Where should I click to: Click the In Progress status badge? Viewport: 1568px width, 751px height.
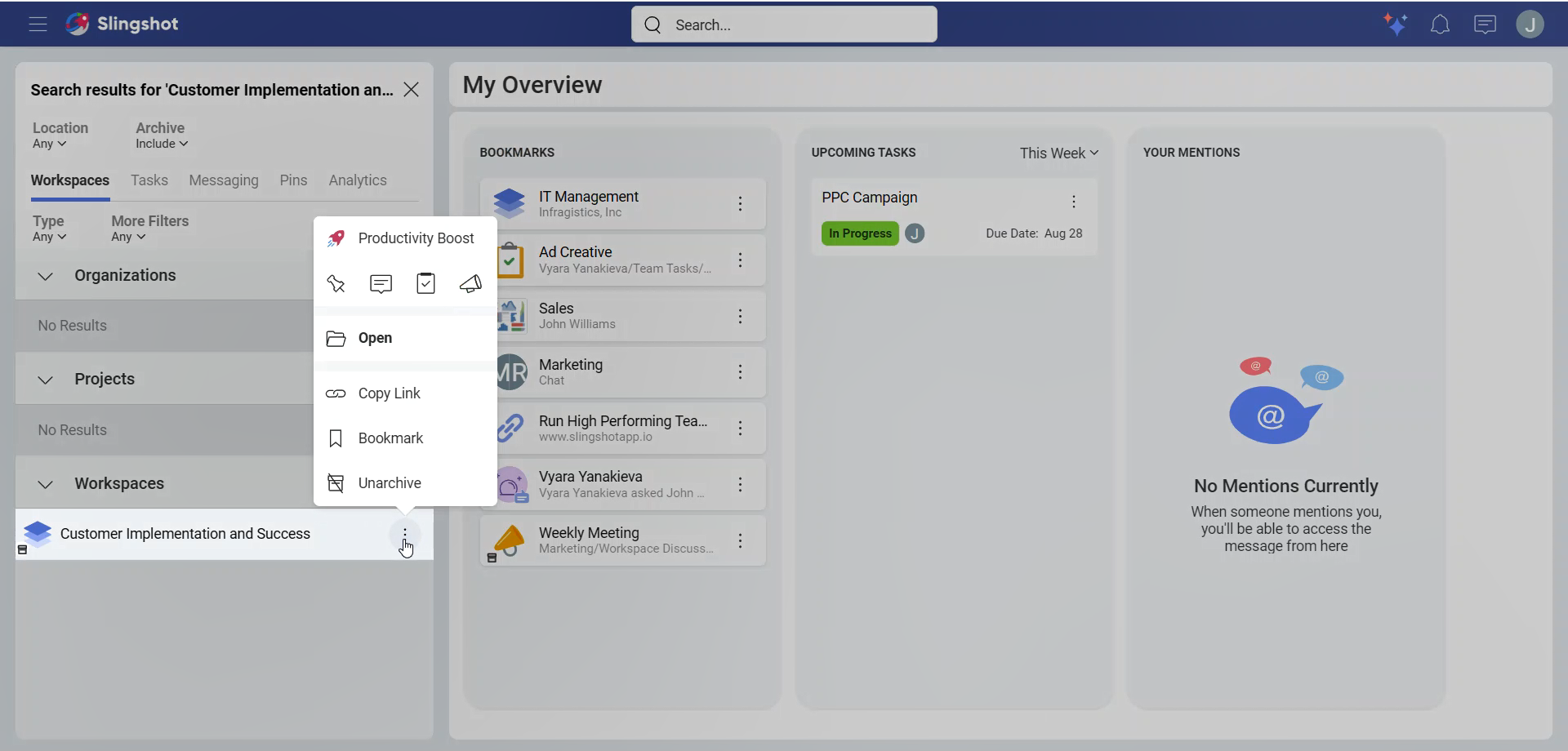860,233
